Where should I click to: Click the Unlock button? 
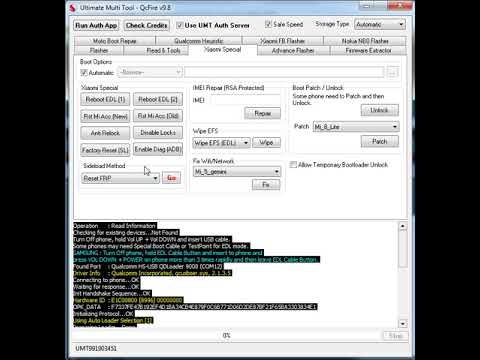[x=379, y=110]
